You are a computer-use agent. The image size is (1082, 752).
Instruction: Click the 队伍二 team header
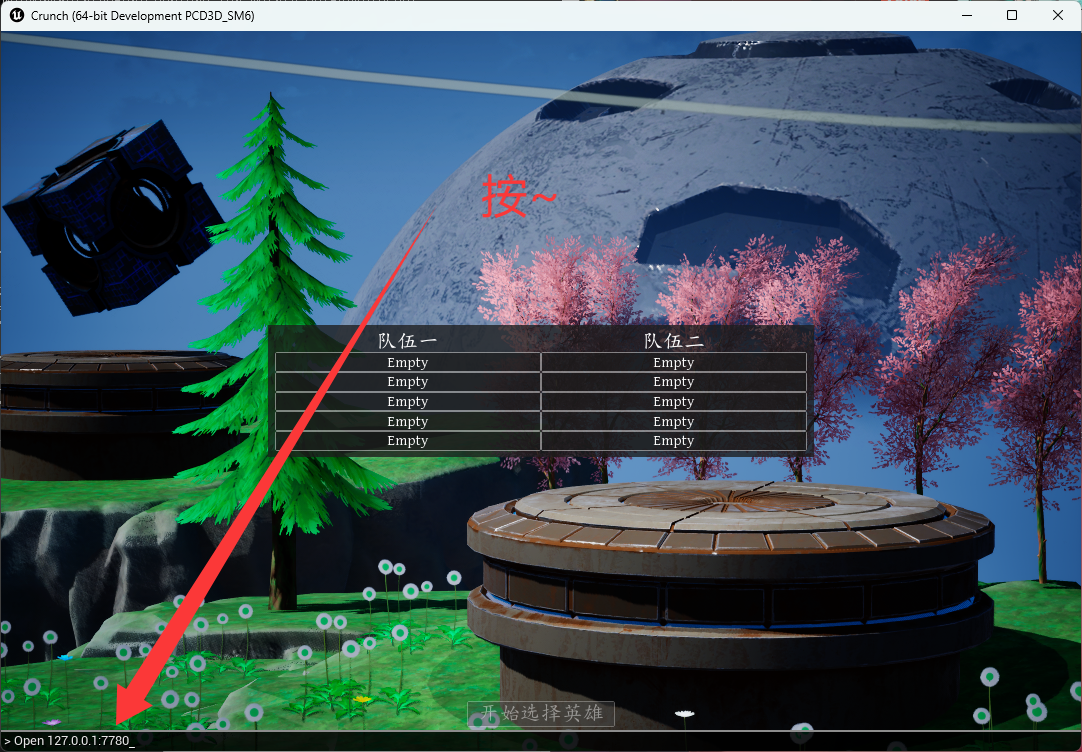click(673, 341)
